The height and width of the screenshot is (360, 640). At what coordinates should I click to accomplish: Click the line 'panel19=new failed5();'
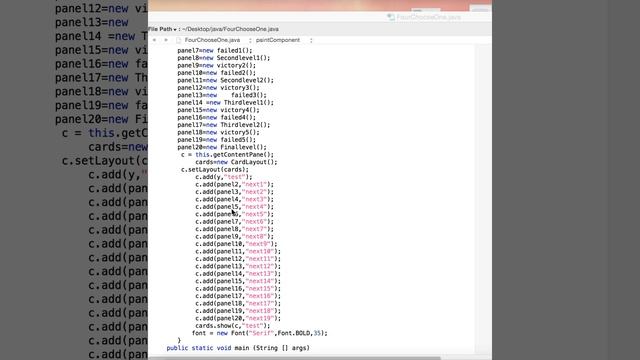pyautogui.click(x=216, y=140)
